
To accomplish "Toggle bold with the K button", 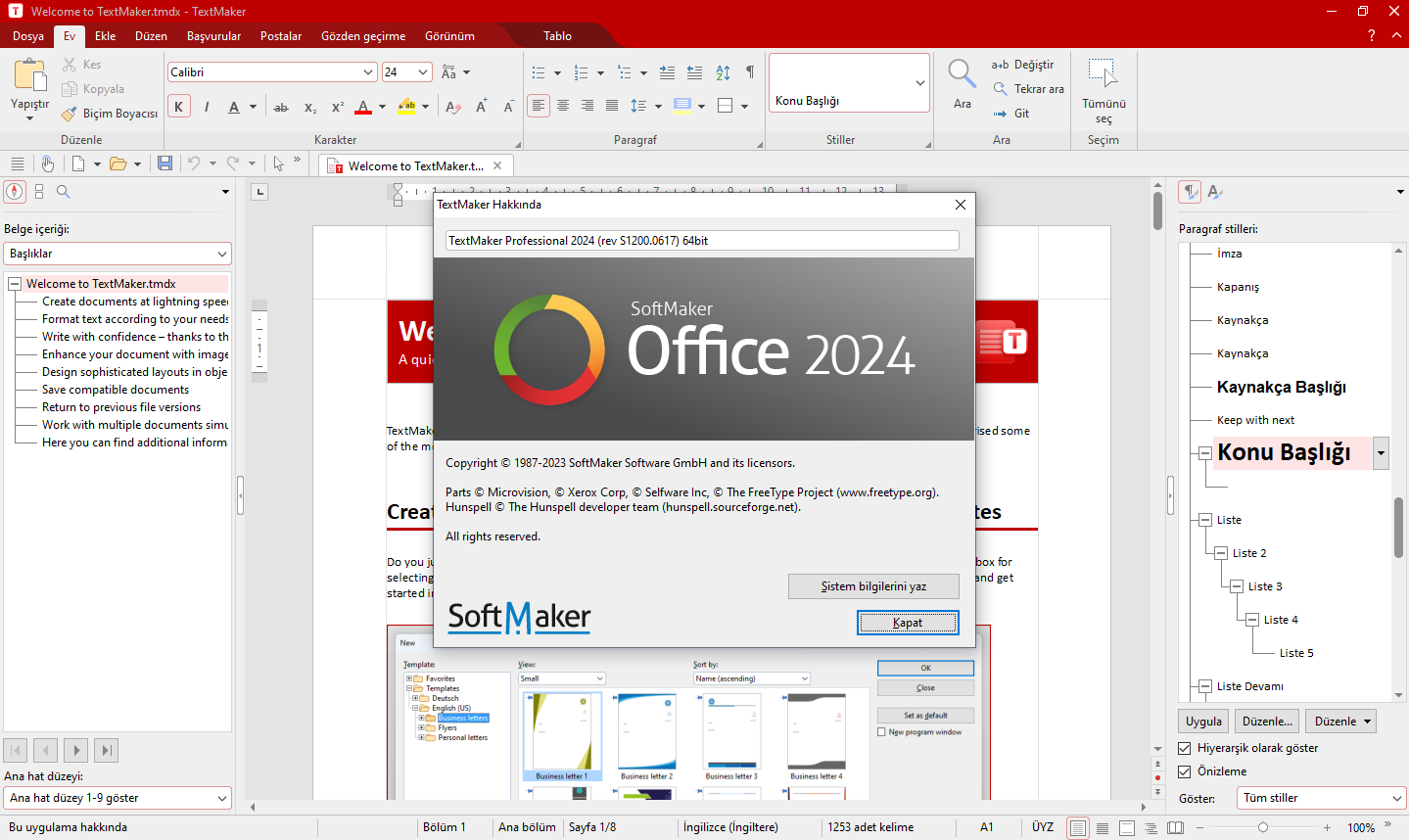I will 178,107.
